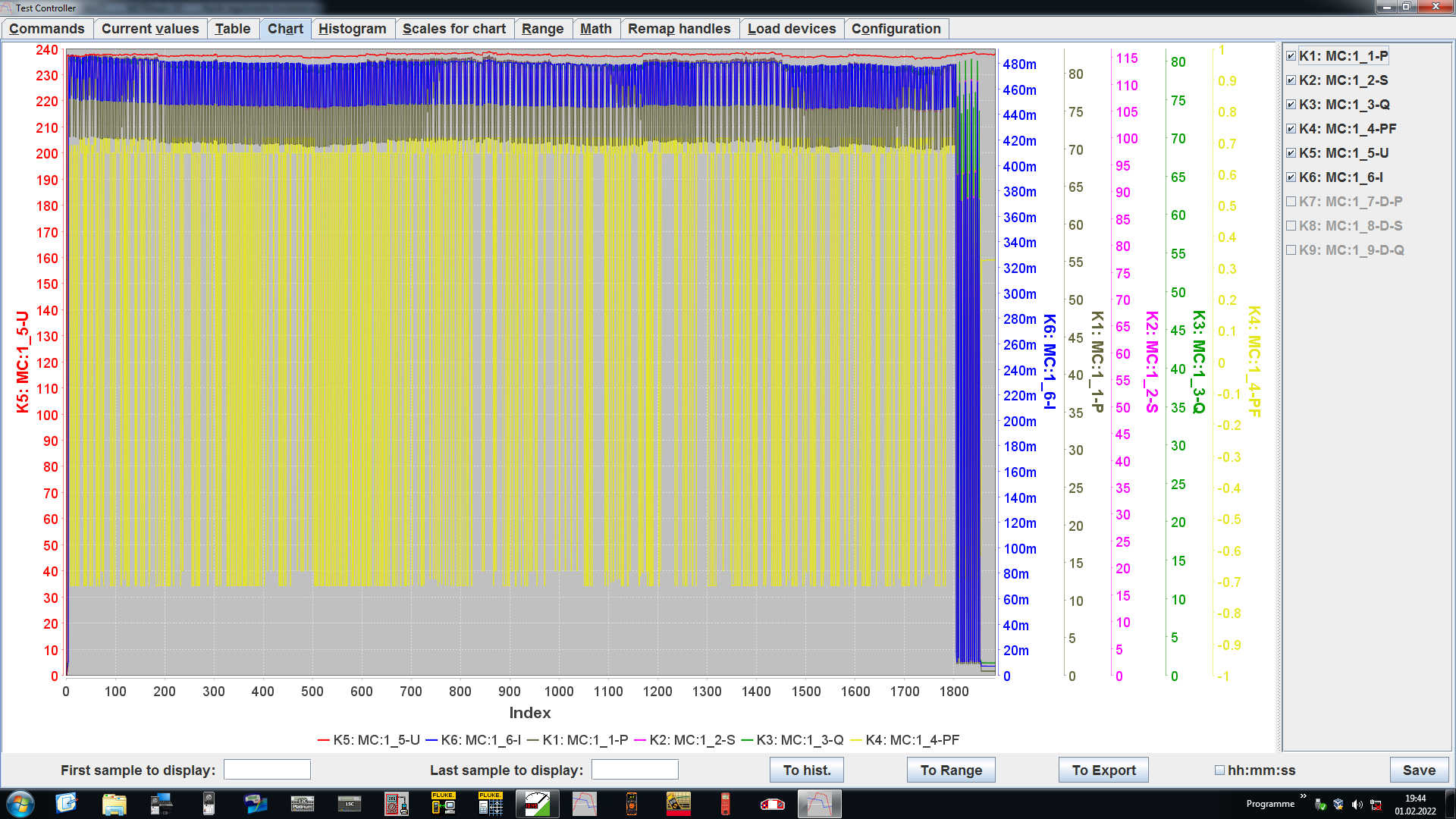1456x819 pixels.
Task: Open the Fluke-branded taskbar app with PC icon
Action: 443,803
